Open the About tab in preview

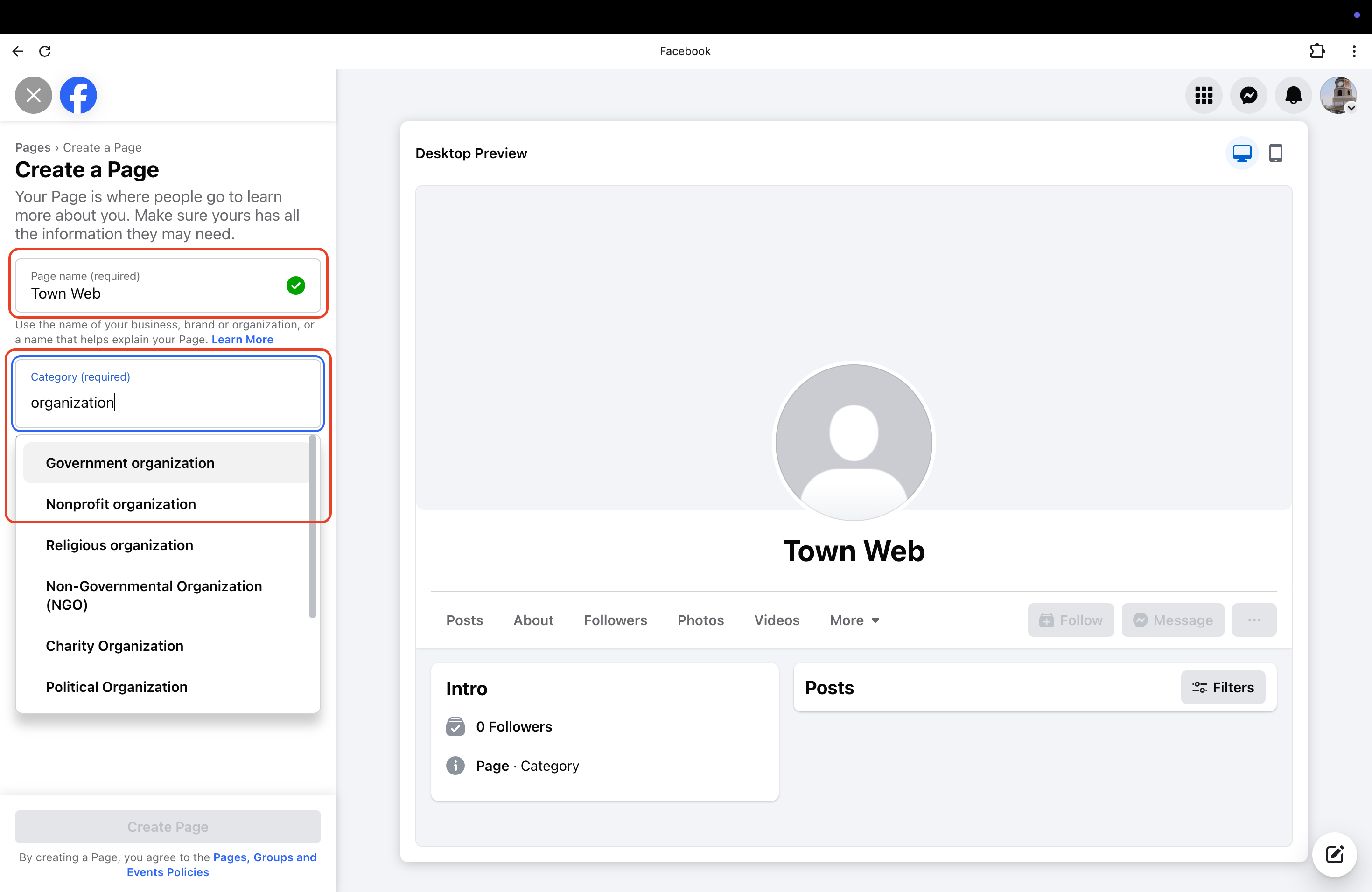pyautogui.click(x=533, y=620)
